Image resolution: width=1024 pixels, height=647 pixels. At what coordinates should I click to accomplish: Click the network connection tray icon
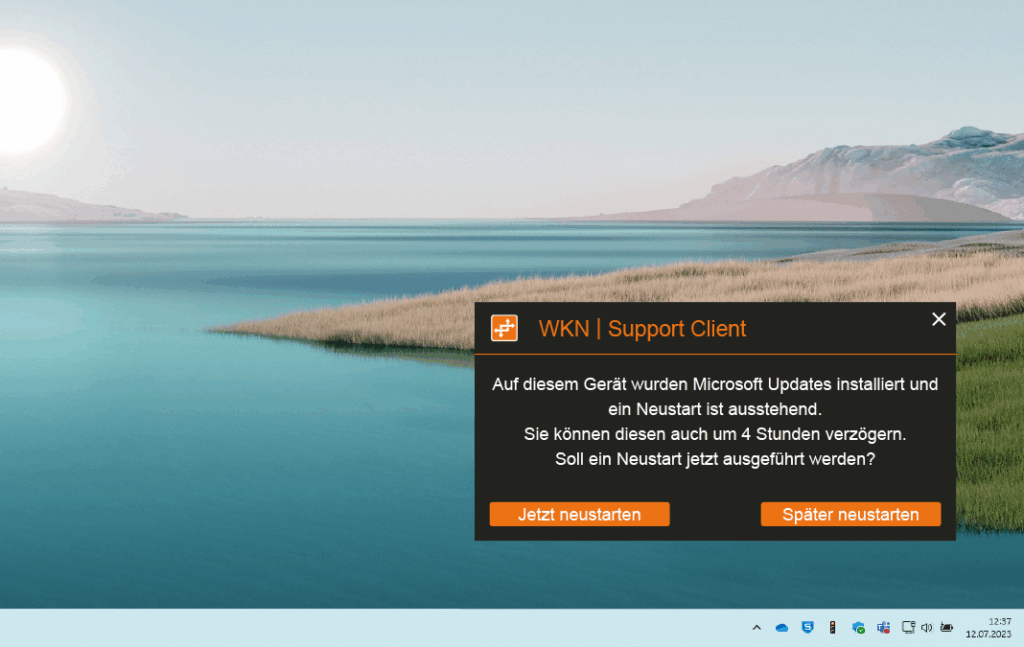click(908, 627)
